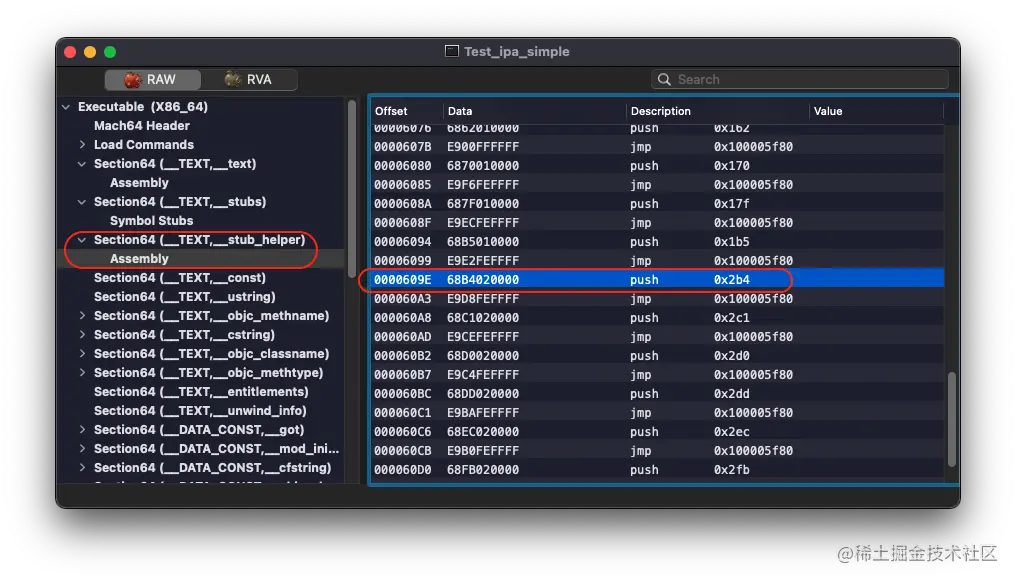Select Section64 (__TEXT,__cstring) row label

(x=185, y=334)
